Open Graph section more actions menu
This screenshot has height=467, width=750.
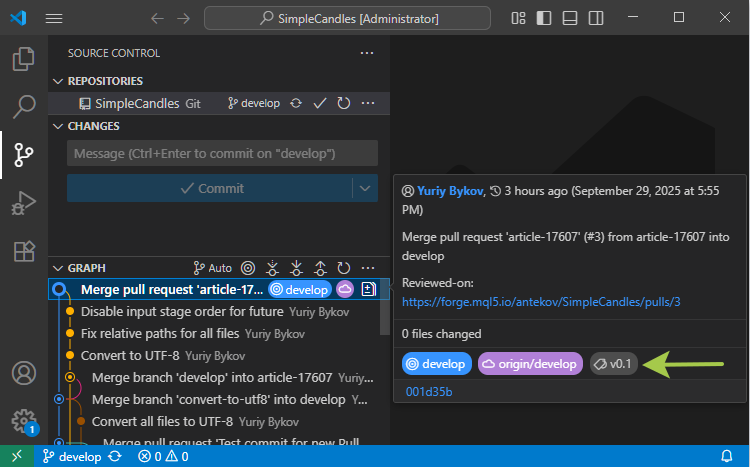click(368, 268)
